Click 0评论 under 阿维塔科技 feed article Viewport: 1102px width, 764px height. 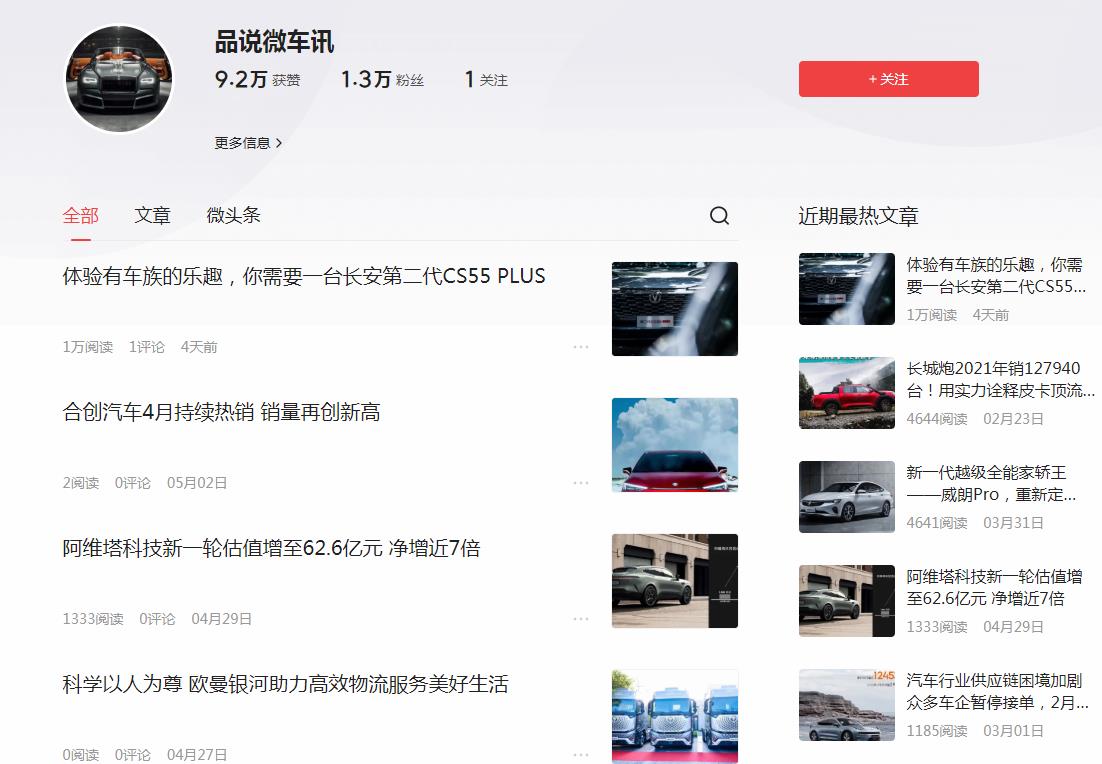pos(157,619)
